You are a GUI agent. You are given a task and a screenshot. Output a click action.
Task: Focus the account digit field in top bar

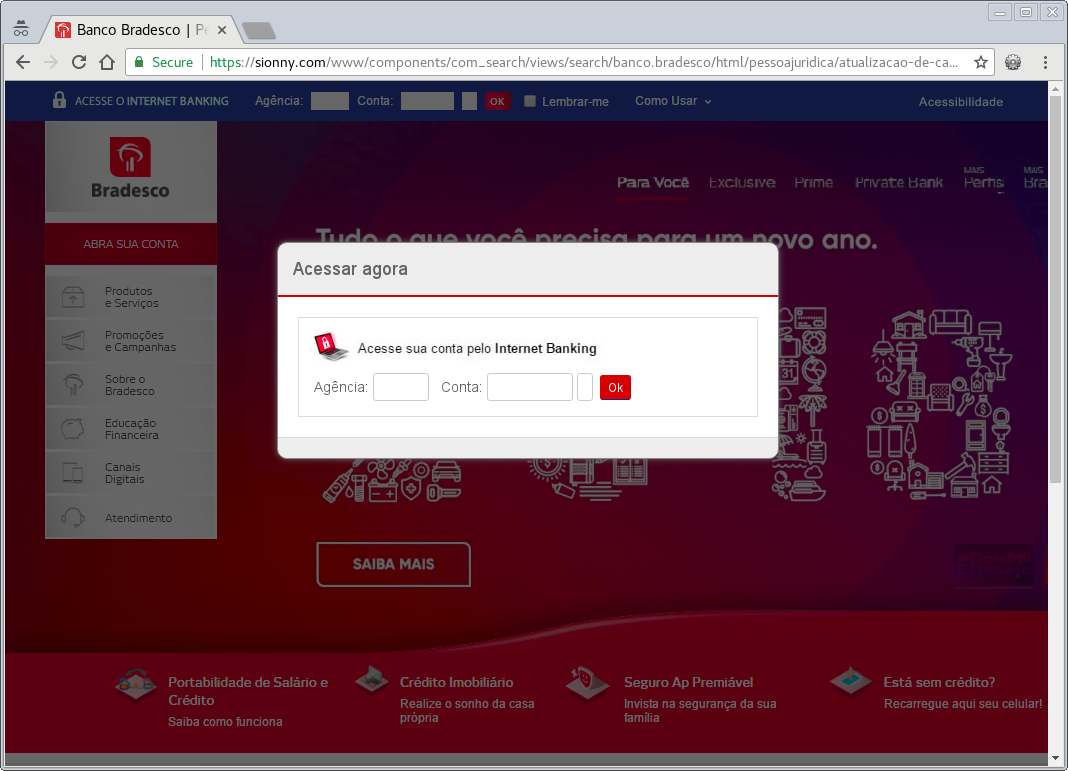click(469, 101)
